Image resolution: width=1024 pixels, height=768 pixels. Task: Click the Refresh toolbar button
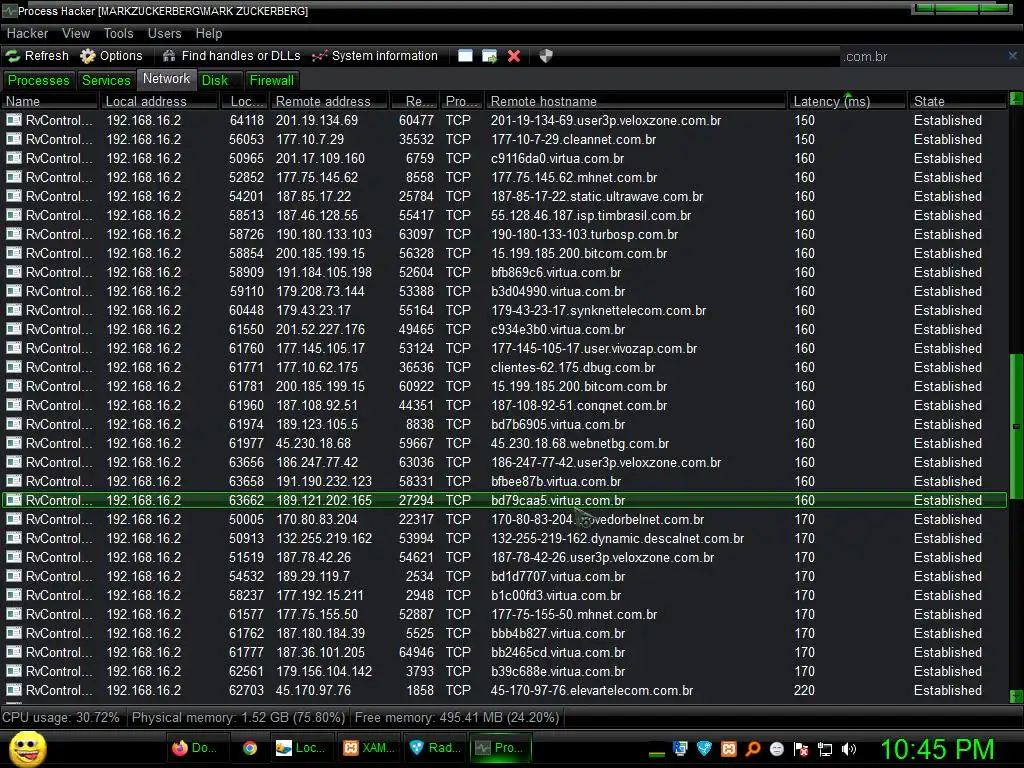[37, 56]
